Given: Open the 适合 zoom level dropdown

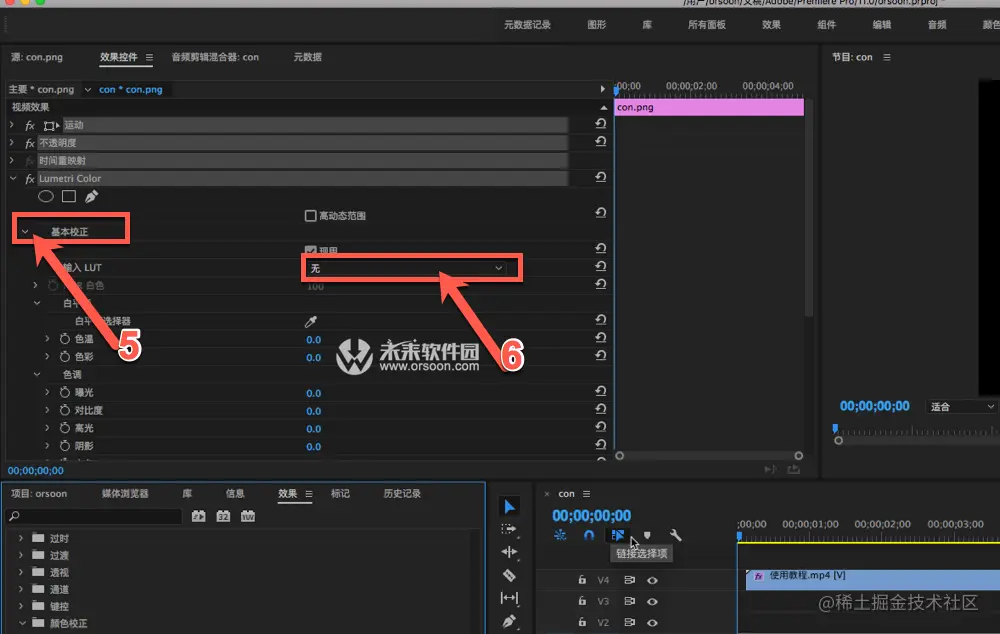Looking at the screenshot, I should [x=958, y=406].
